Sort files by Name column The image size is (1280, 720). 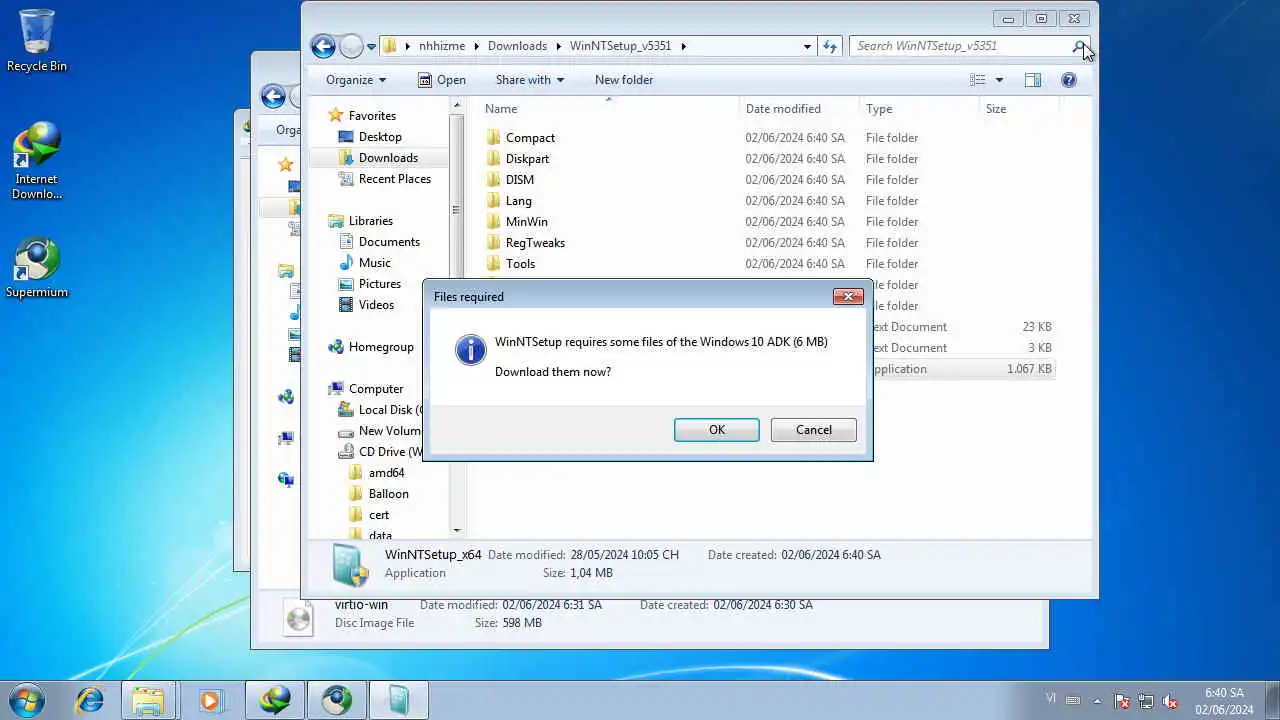point(608,109)
